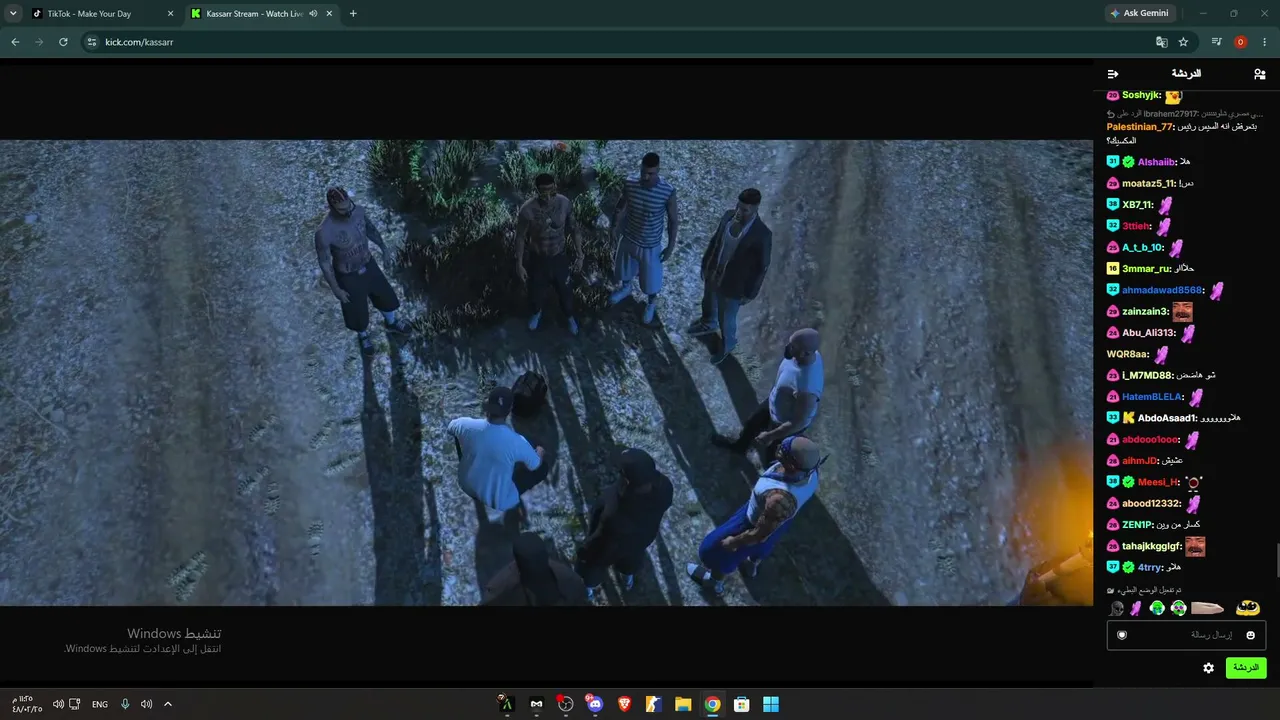Go back to the previous page

(15, 42)
